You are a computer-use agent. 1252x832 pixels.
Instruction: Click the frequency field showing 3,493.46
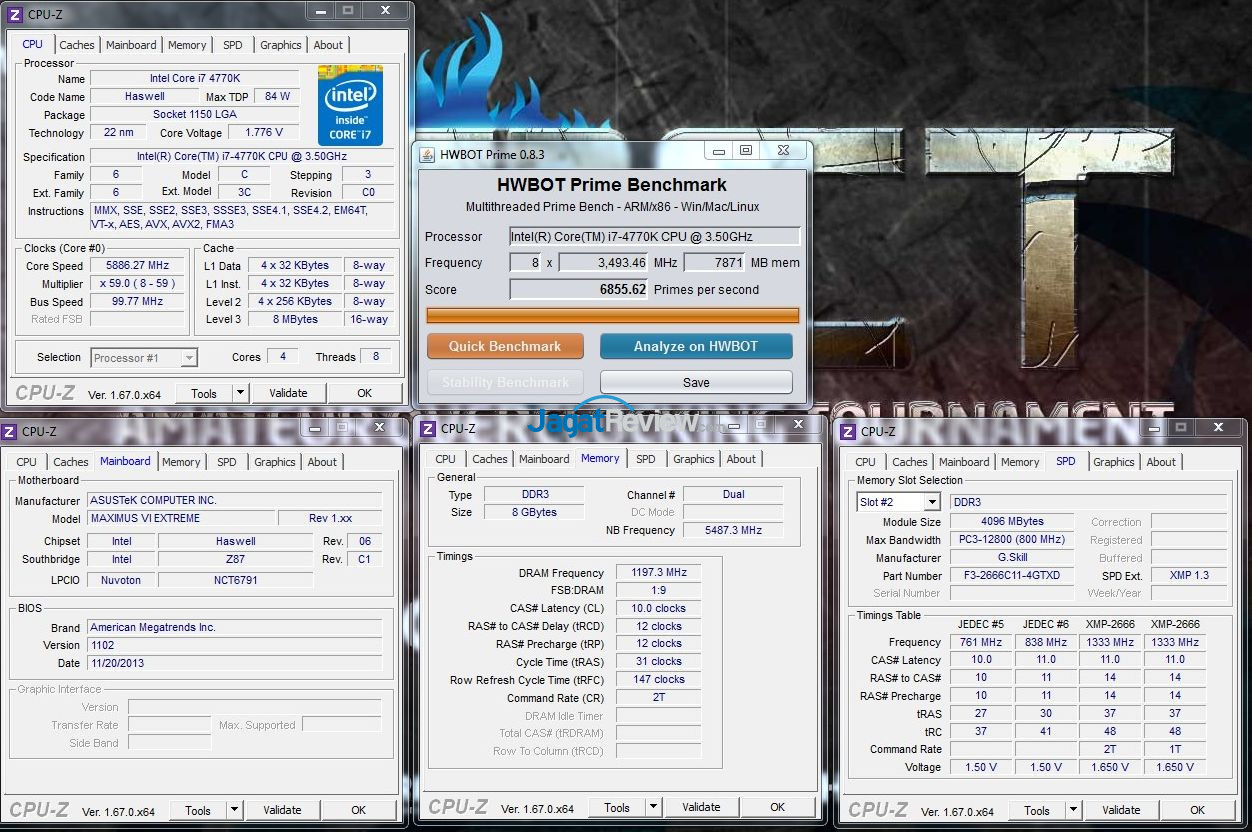(x=604, y=263)
